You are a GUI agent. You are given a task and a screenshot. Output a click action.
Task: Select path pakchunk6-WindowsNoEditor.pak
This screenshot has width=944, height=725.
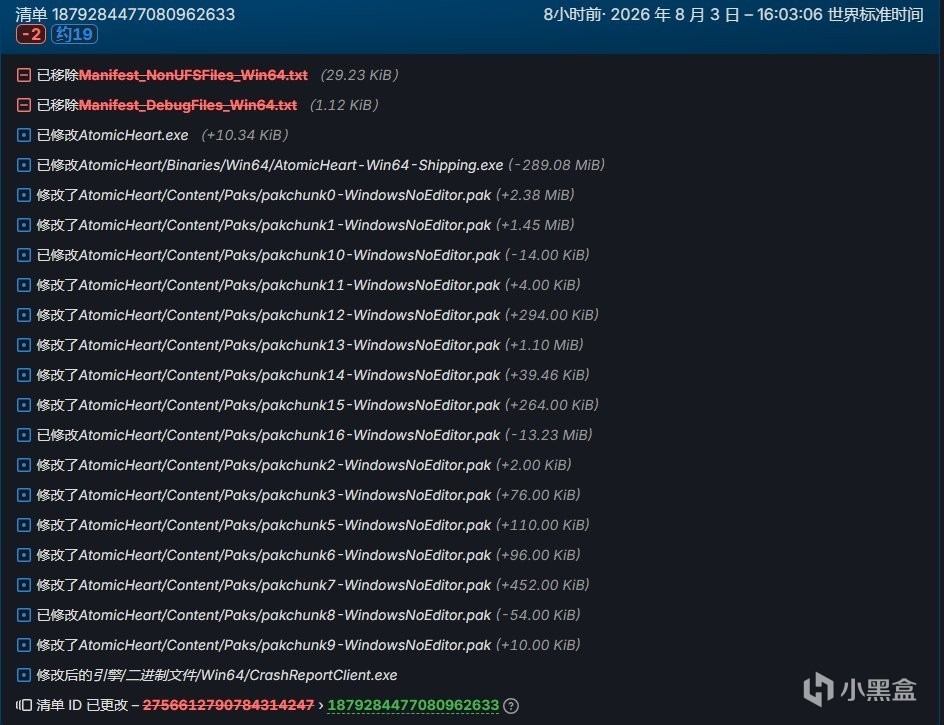(x=285, y=555)
